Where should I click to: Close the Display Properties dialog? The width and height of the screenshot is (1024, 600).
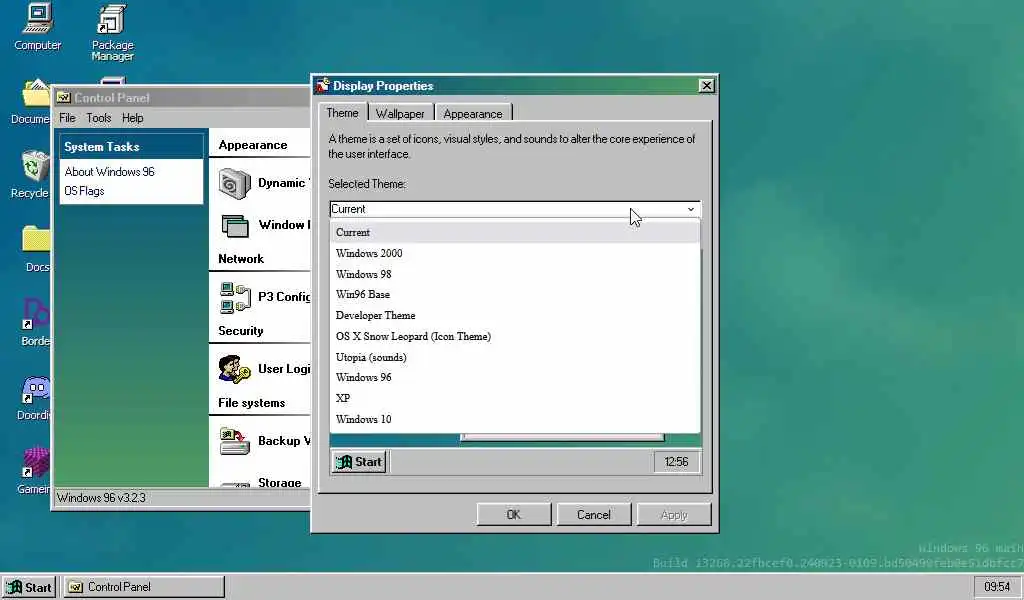click(x=707, y=86)
